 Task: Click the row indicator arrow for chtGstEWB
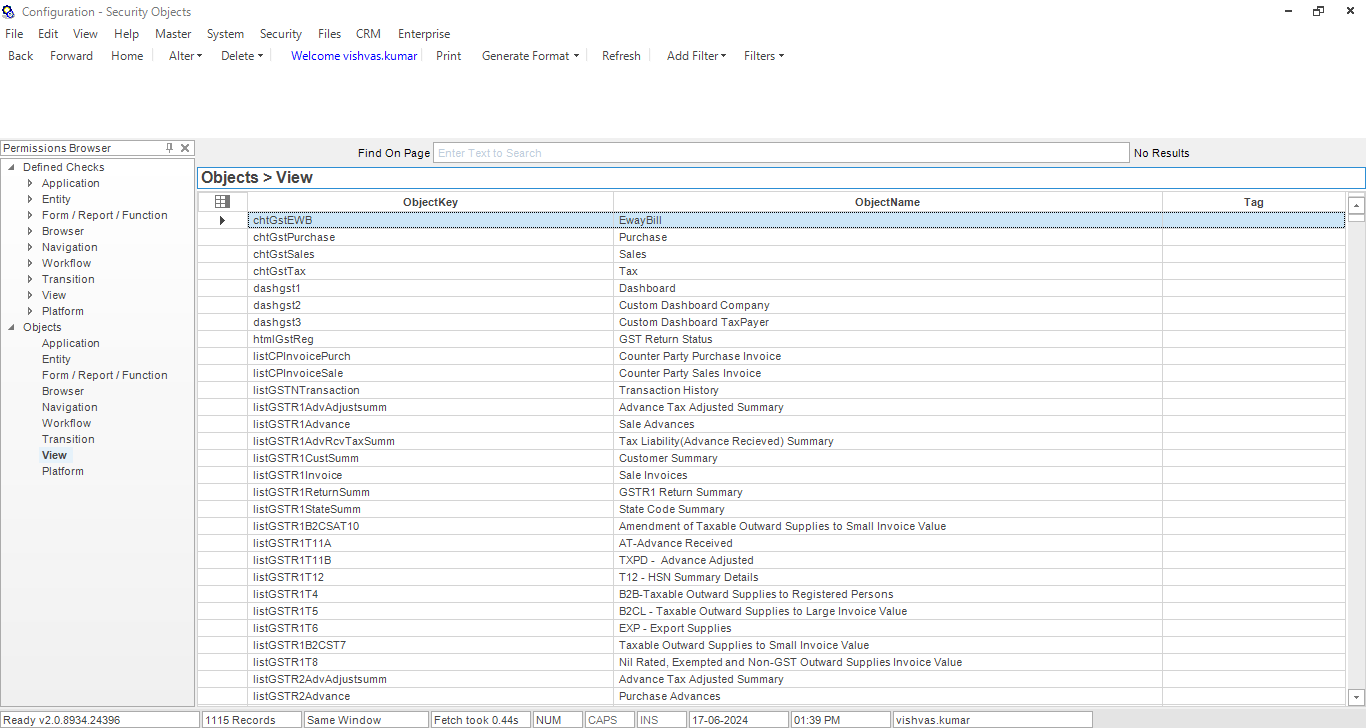222,220
